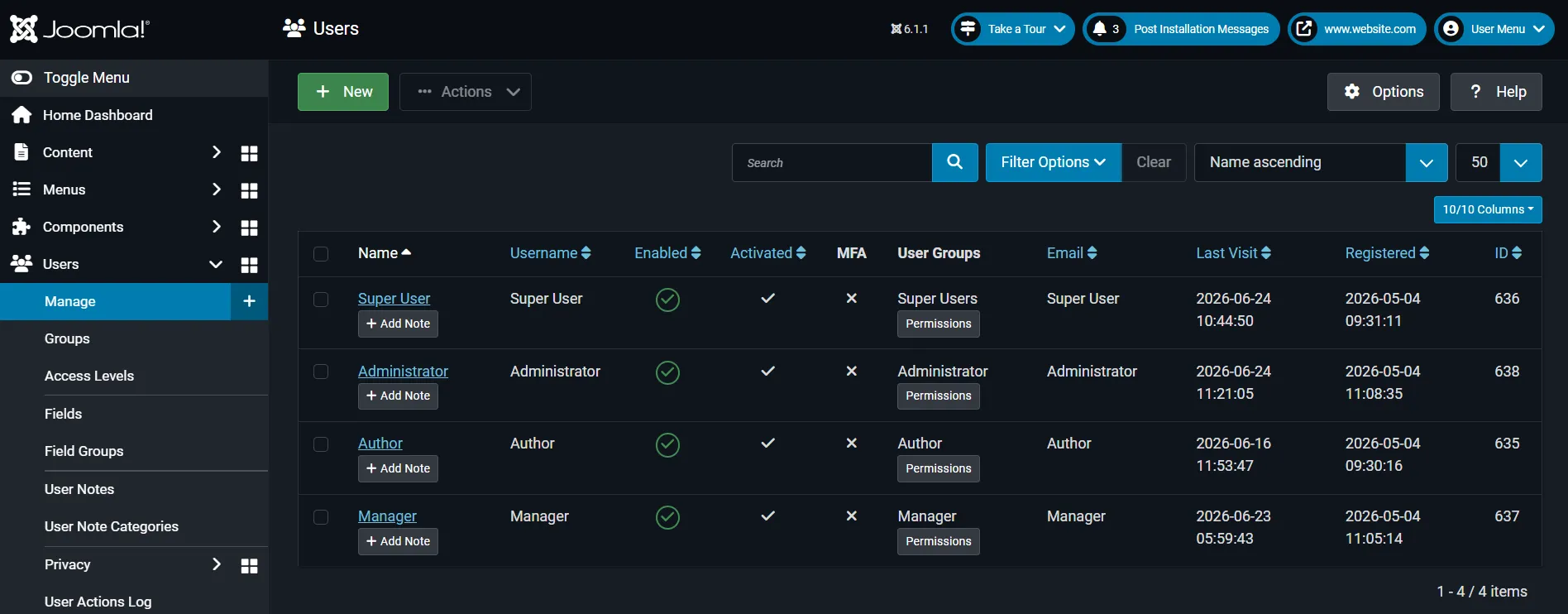
Task: Open the Content dashboard grid icon
Action: 249,153
